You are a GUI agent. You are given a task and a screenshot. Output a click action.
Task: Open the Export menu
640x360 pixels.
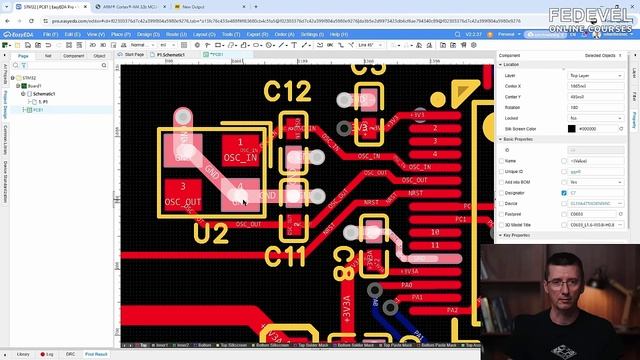257,34
